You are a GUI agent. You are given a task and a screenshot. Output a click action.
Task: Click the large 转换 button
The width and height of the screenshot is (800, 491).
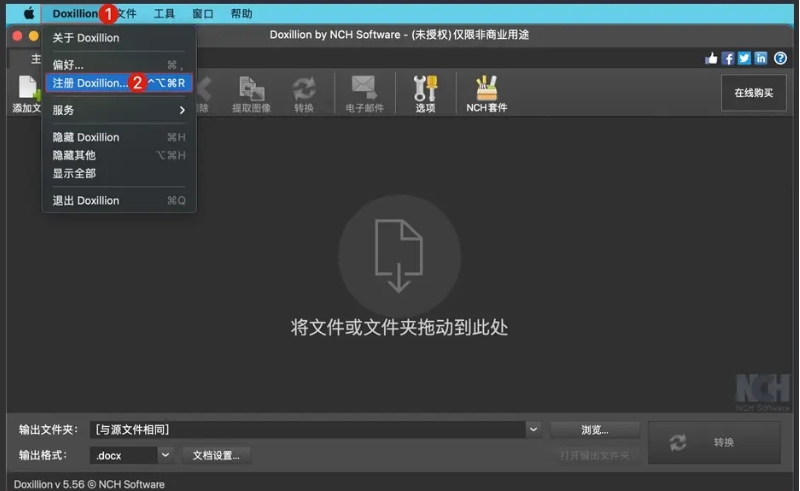714,443
